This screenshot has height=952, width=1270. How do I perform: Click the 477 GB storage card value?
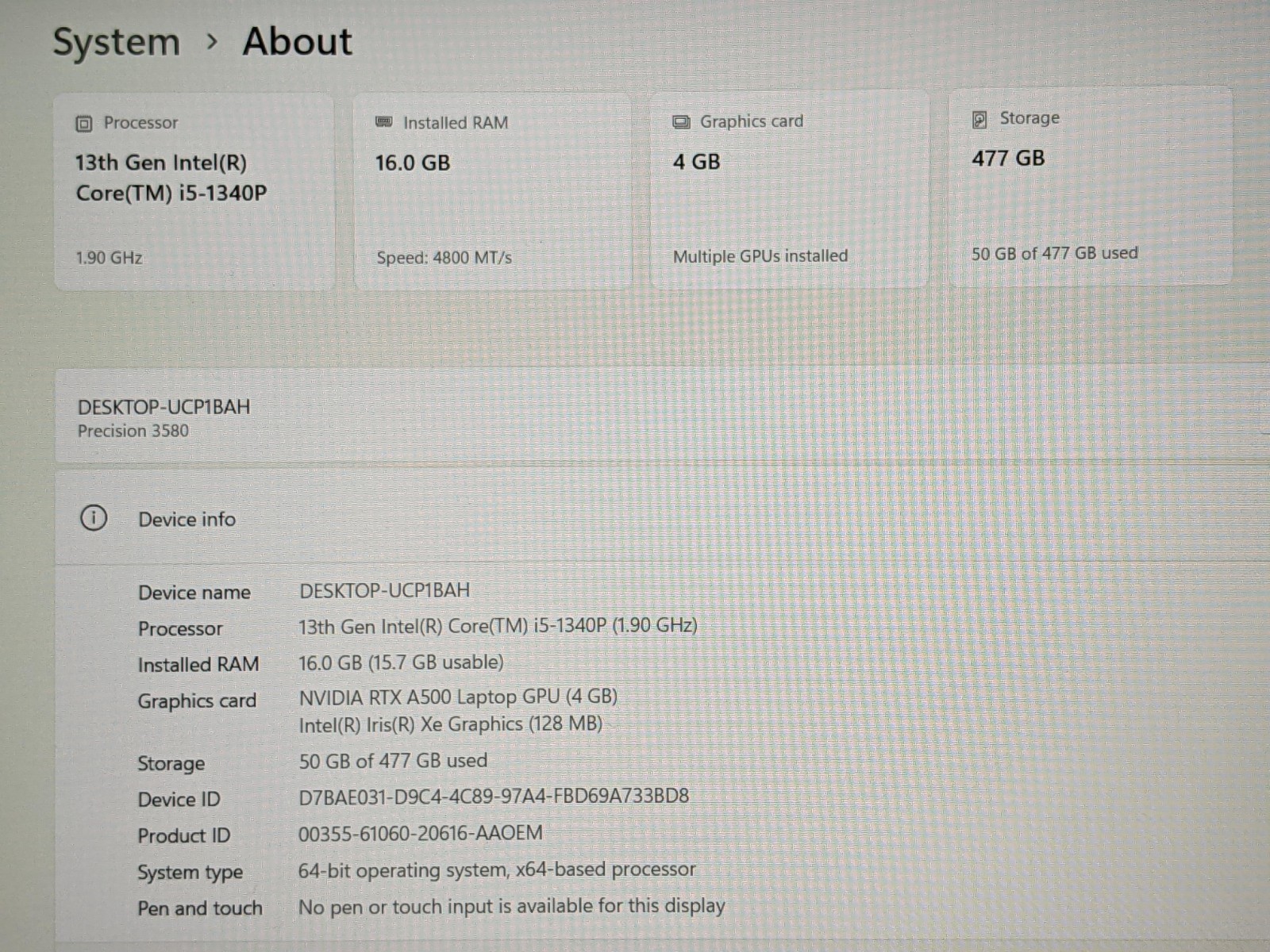1008,159
